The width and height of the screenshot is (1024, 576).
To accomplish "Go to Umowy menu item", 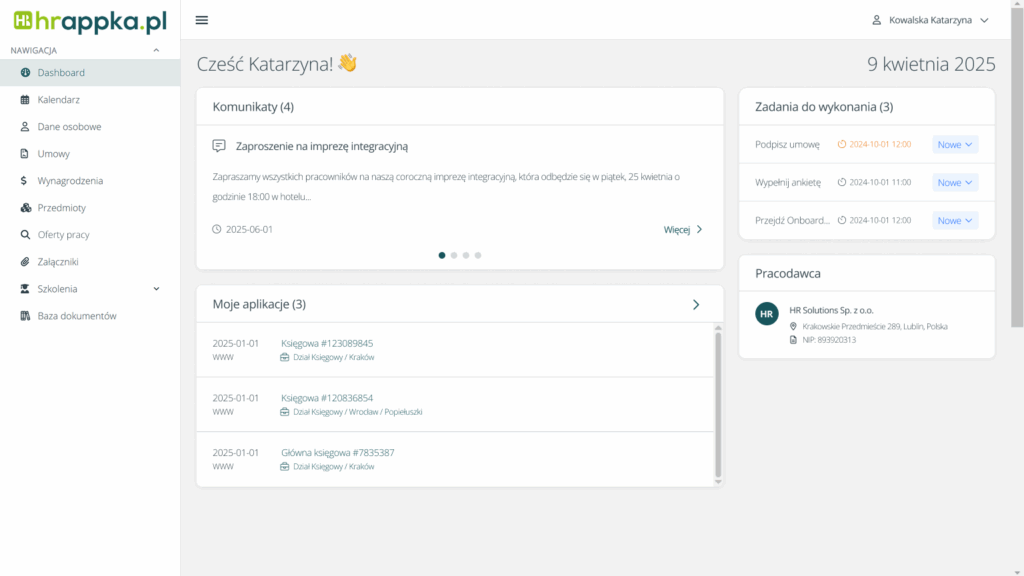I will [x=53, y=154].
